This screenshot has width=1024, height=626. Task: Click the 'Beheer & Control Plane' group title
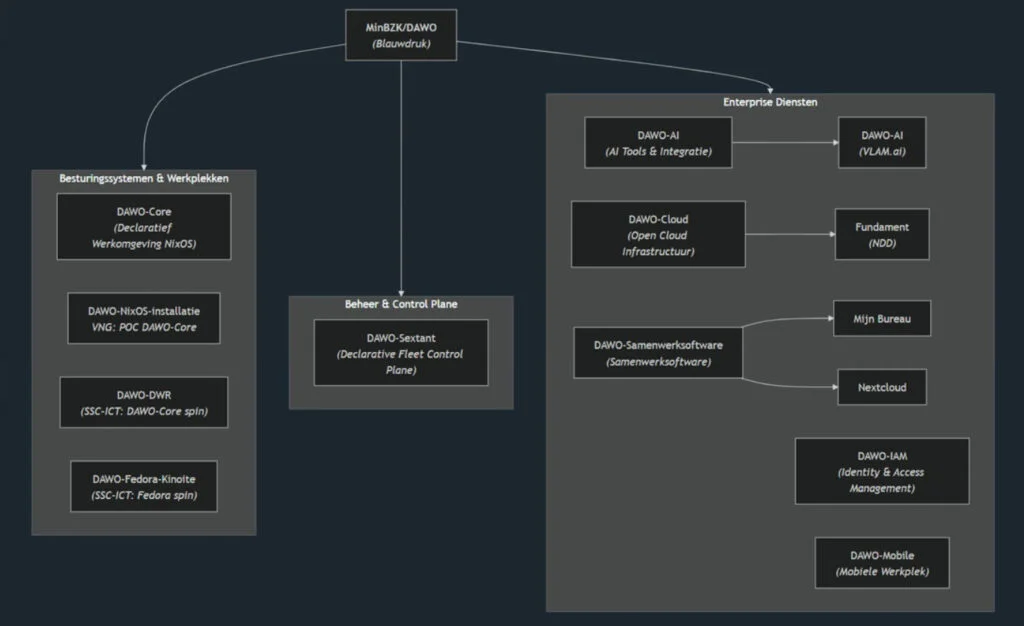click(x=401, y=304)
